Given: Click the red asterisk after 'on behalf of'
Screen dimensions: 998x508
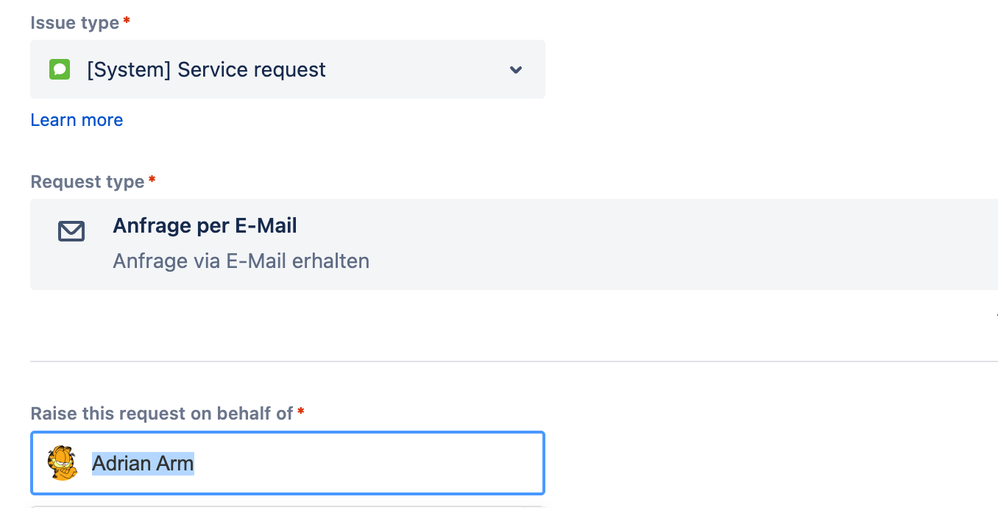Looking at the screenshot, I should coord(301,412).
